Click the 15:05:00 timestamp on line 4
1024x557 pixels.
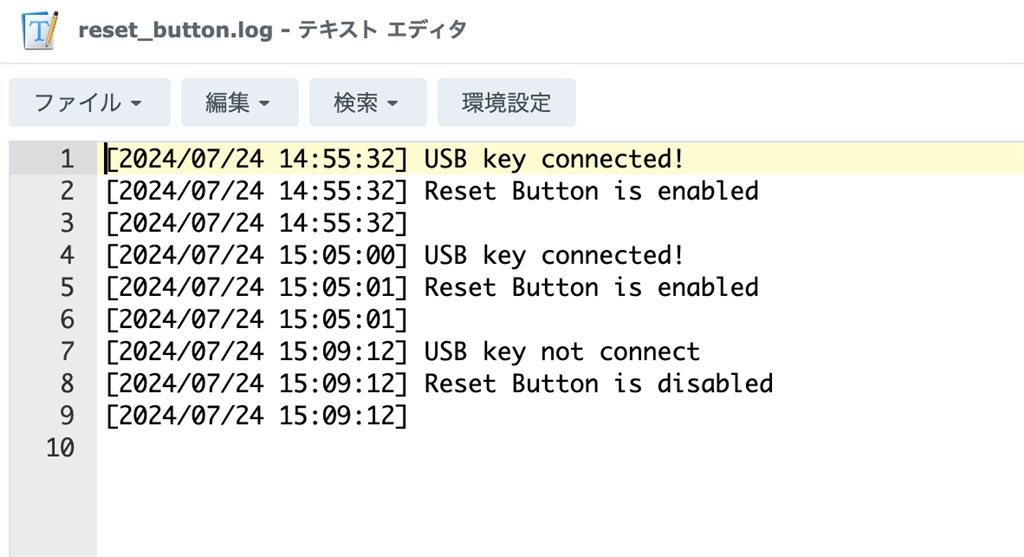point(336,255)
